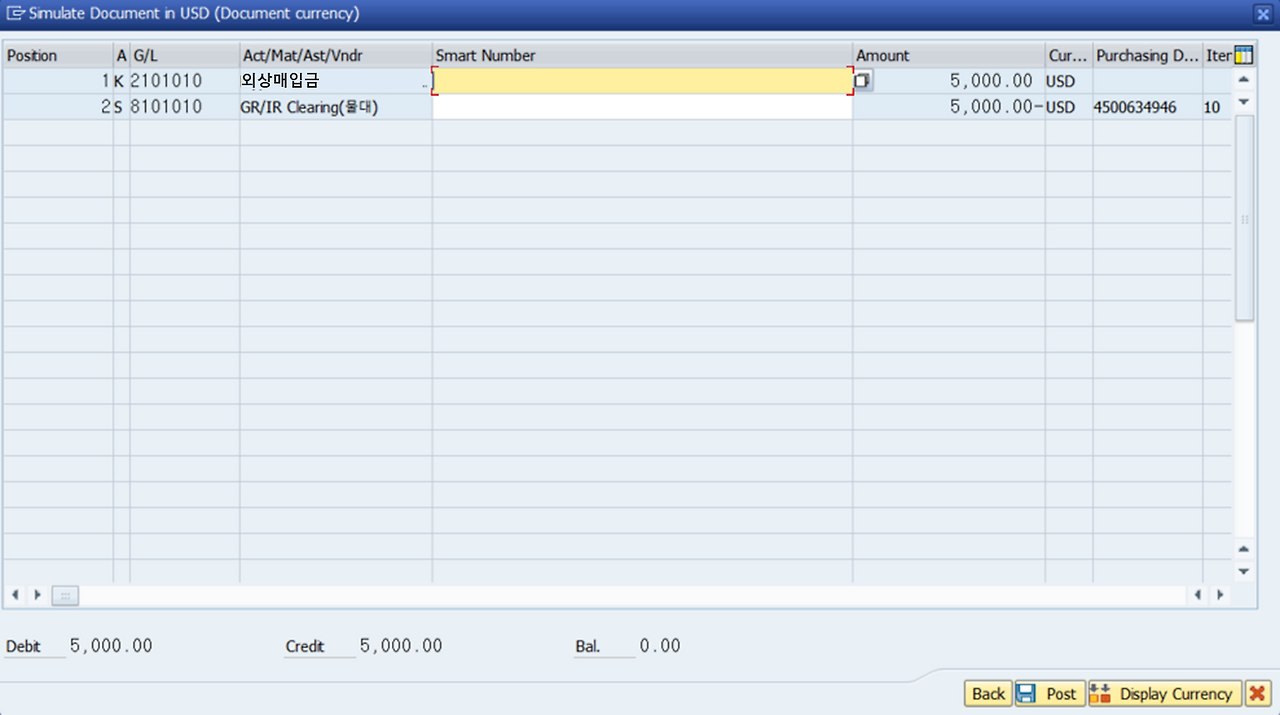
Task: Open the Smart Number search help icon
Action: pyautogui.click(x=863, y=80)
